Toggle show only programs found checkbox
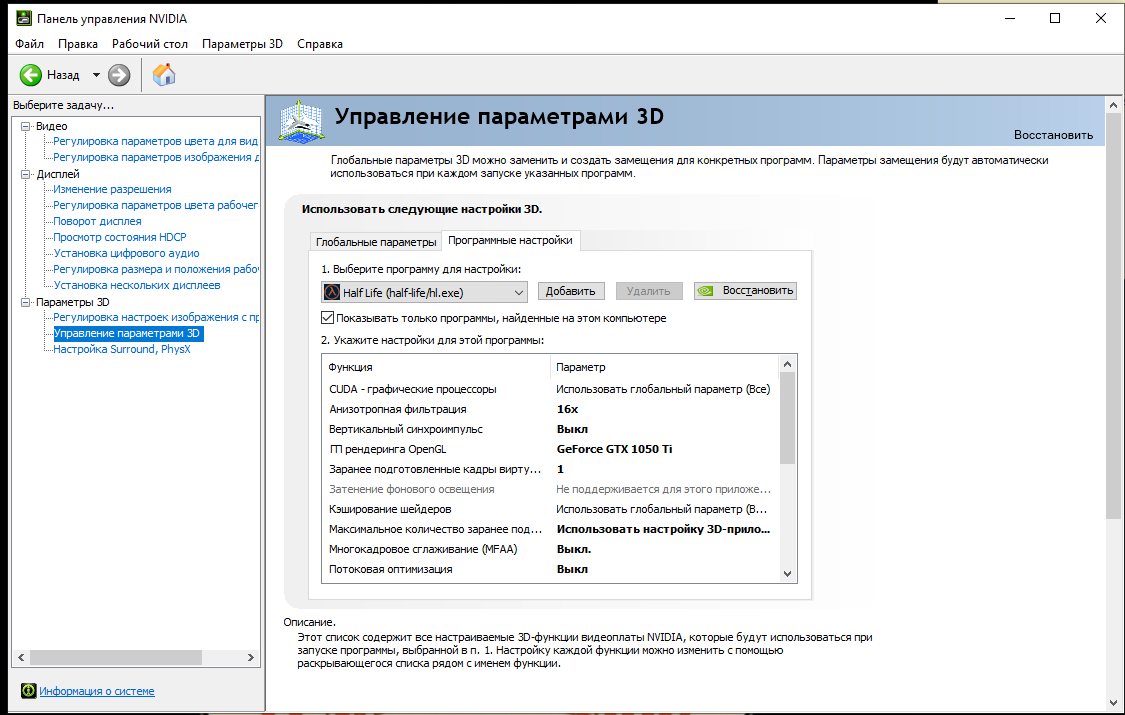Viewport: 1125px width, 715px height. tap(327, 318)
